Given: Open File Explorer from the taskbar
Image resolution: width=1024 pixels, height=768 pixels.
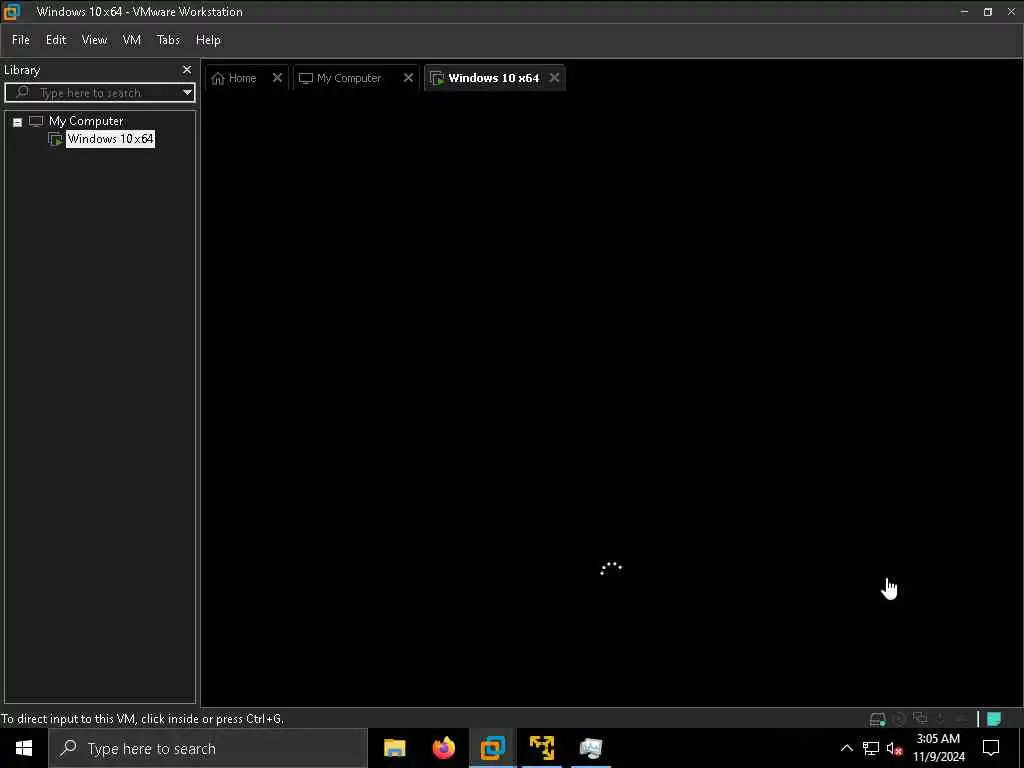Looking at the screenshot, I should [394, 748].
